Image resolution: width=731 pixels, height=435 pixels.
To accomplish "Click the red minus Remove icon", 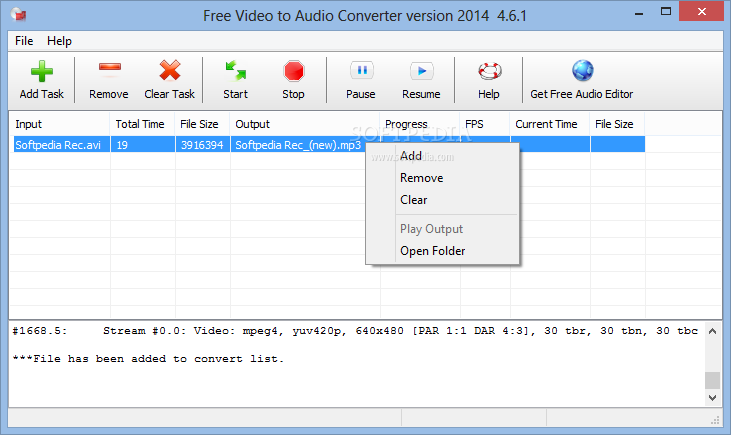I will pyautogui.click(x=110, y=68).
